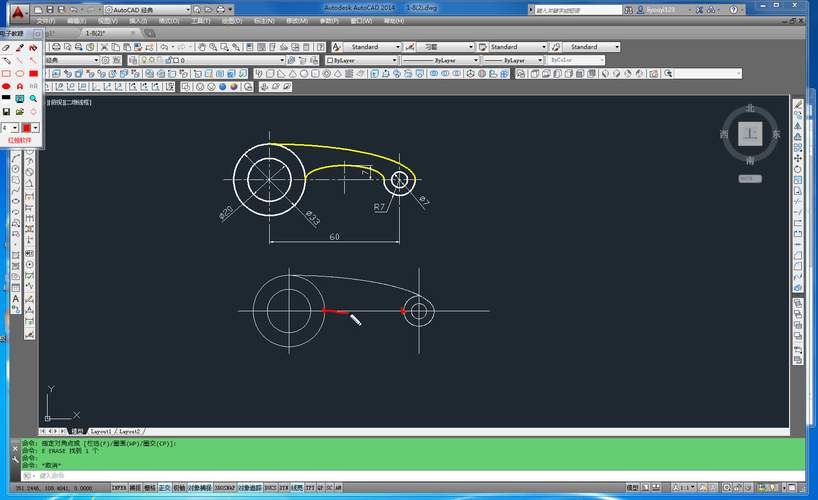818x500 pixels.
Task: Pick filled red rectangle tool in floating palette
Action: 33,74
